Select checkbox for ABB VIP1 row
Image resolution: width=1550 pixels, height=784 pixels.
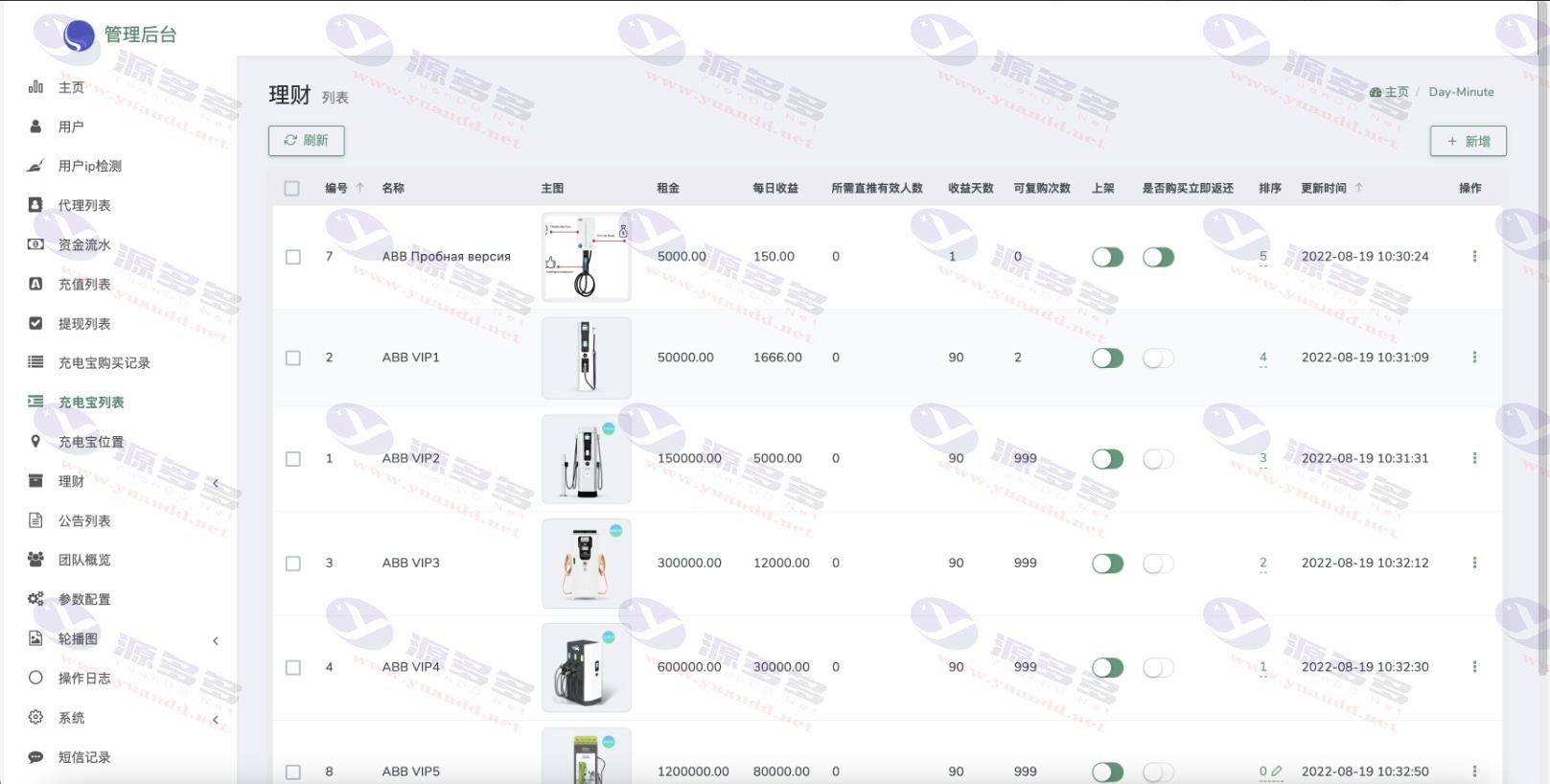pyautogui.click(x=293, y=357)
